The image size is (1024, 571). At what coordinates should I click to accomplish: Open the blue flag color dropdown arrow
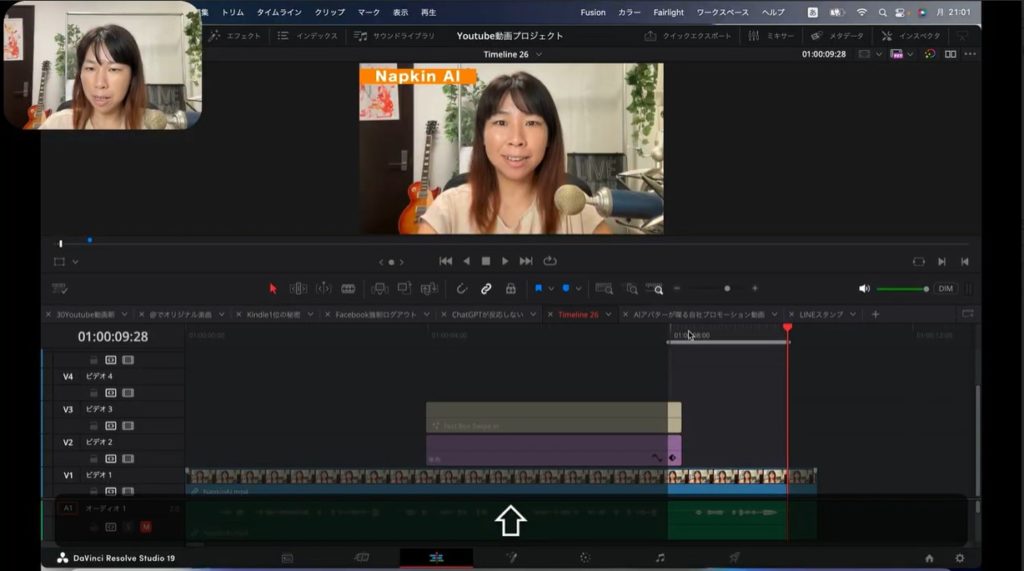tap(551, 289)
